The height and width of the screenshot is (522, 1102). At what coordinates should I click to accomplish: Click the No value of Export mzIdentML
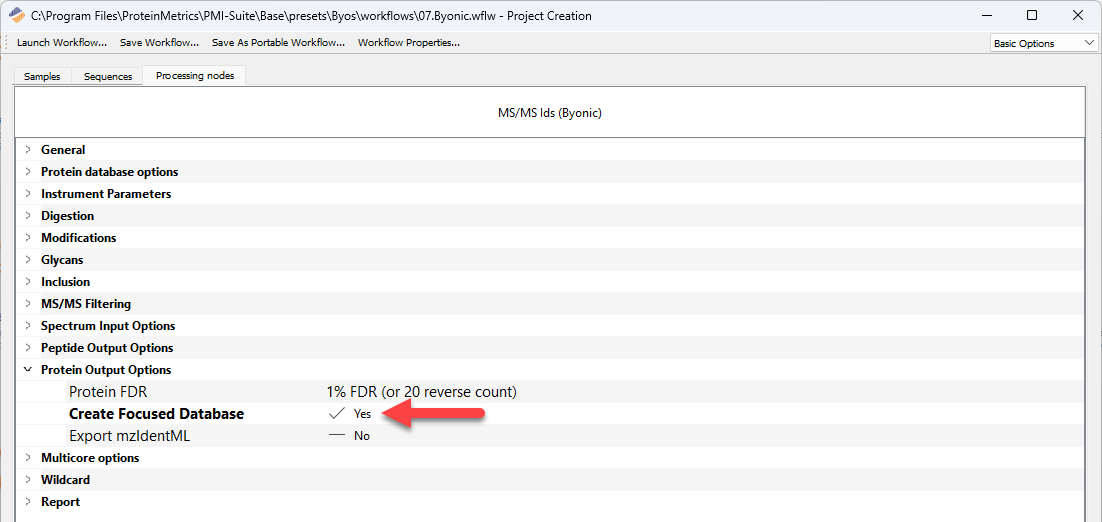coord(362,436)
